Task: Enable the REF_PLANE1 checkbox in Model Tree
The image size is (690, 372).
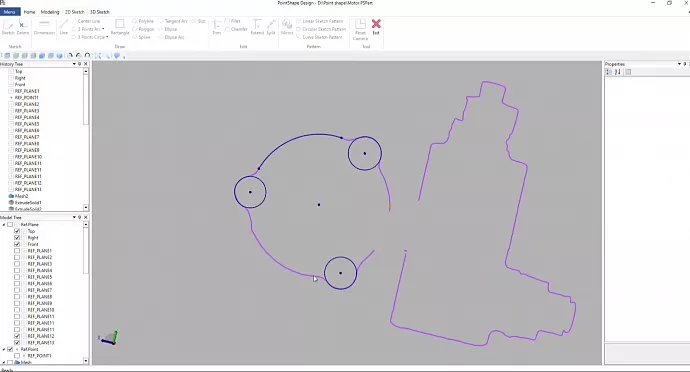Action: (17, 251)
